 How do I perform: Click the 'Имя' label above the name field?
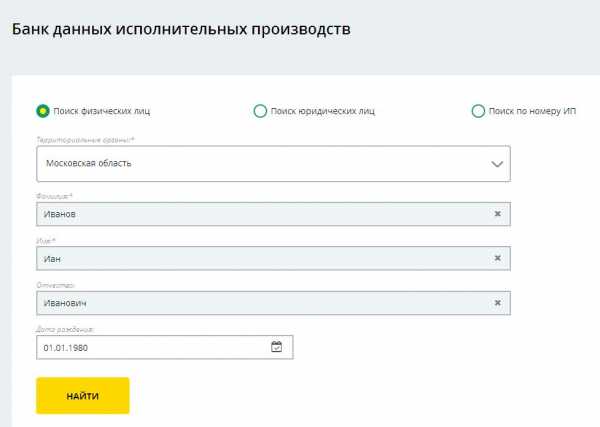coord(46,241)
